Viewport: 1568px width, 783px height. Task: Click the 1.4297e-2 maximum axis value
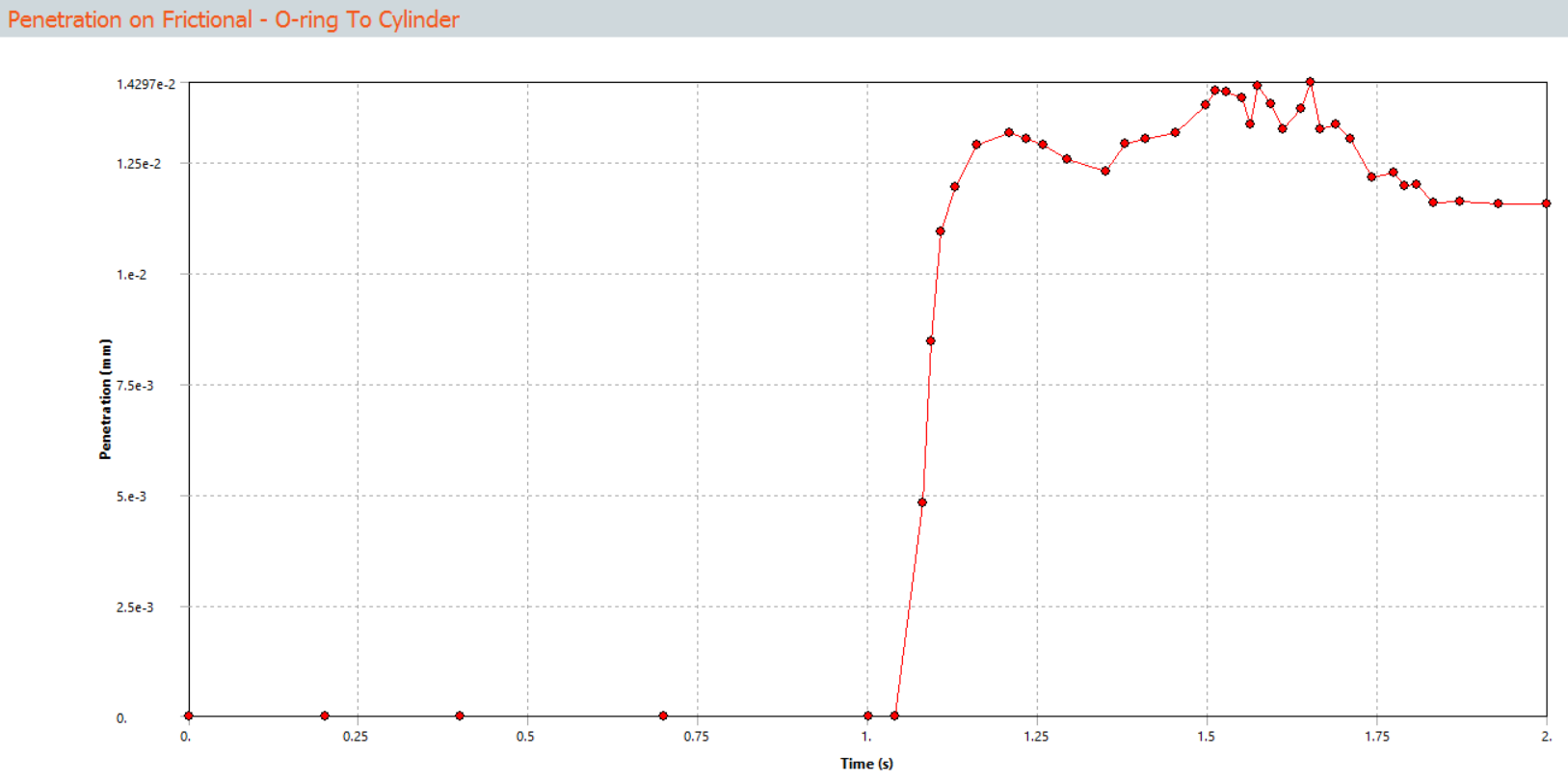click(146, 84)
